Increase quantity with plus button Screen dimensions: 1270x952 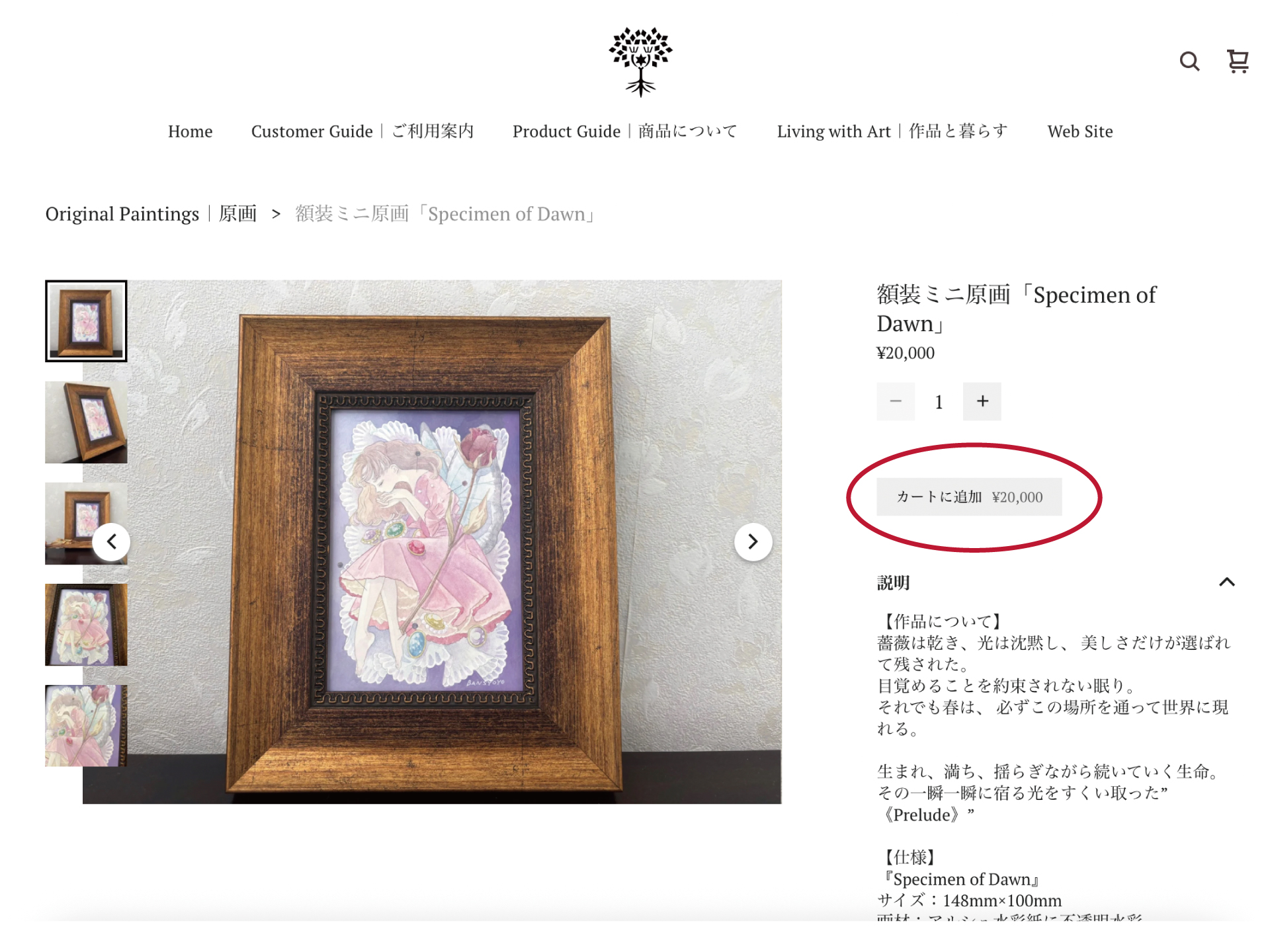pos(982,401)
